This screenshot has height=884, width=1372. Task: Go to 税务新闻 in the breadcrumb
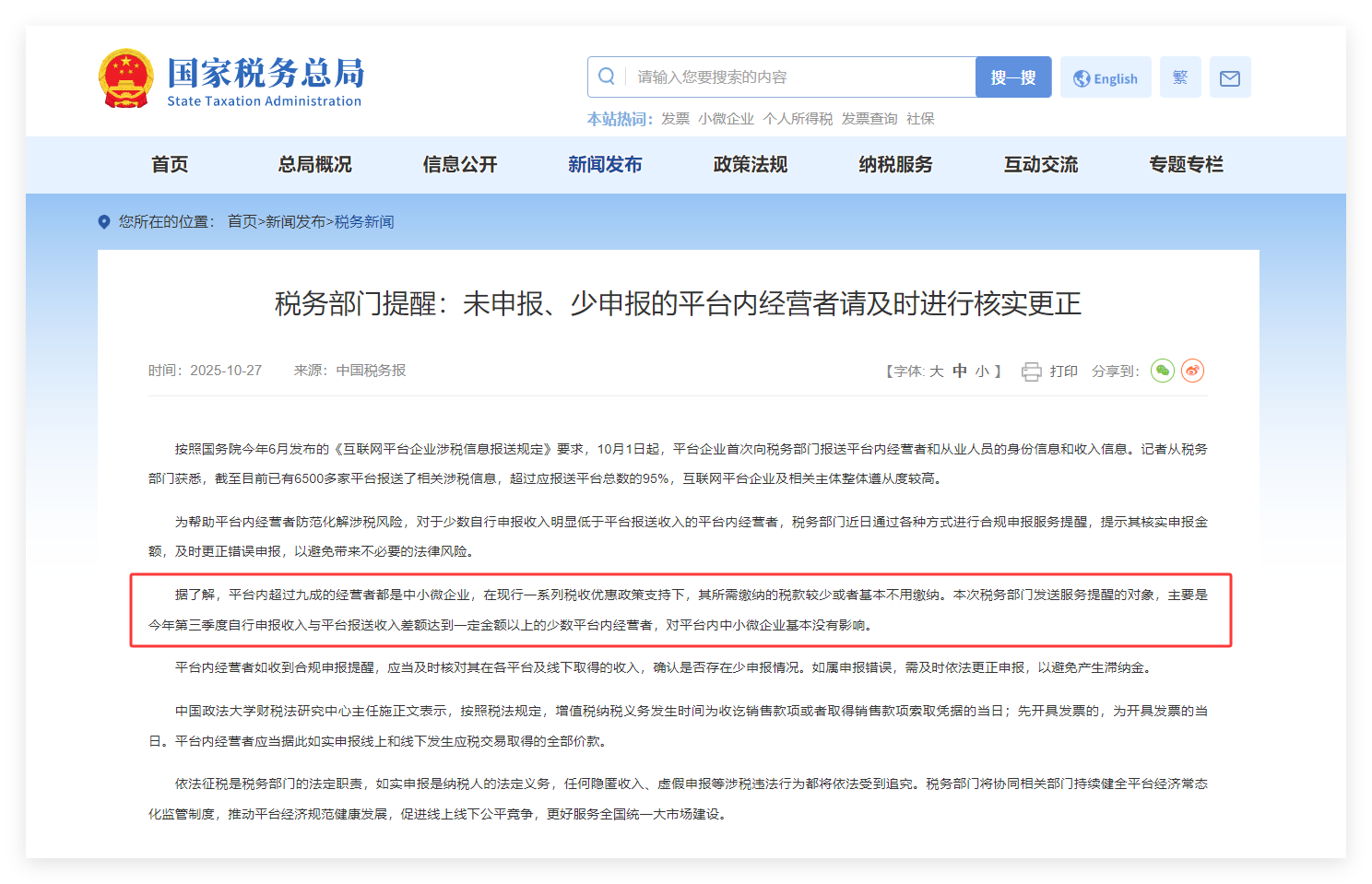pos(364,222)
